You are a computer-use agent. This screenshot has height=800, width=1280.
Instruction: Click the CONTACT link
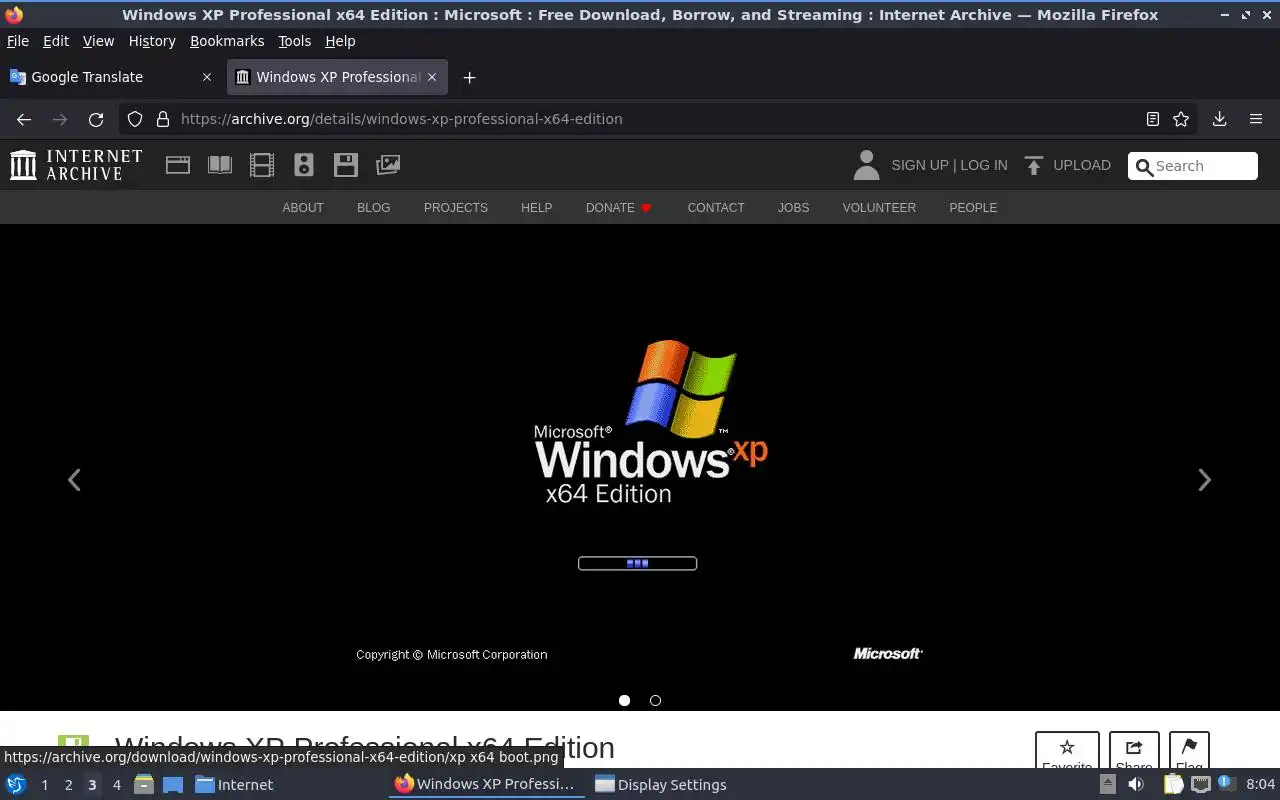tap(716, 208)
